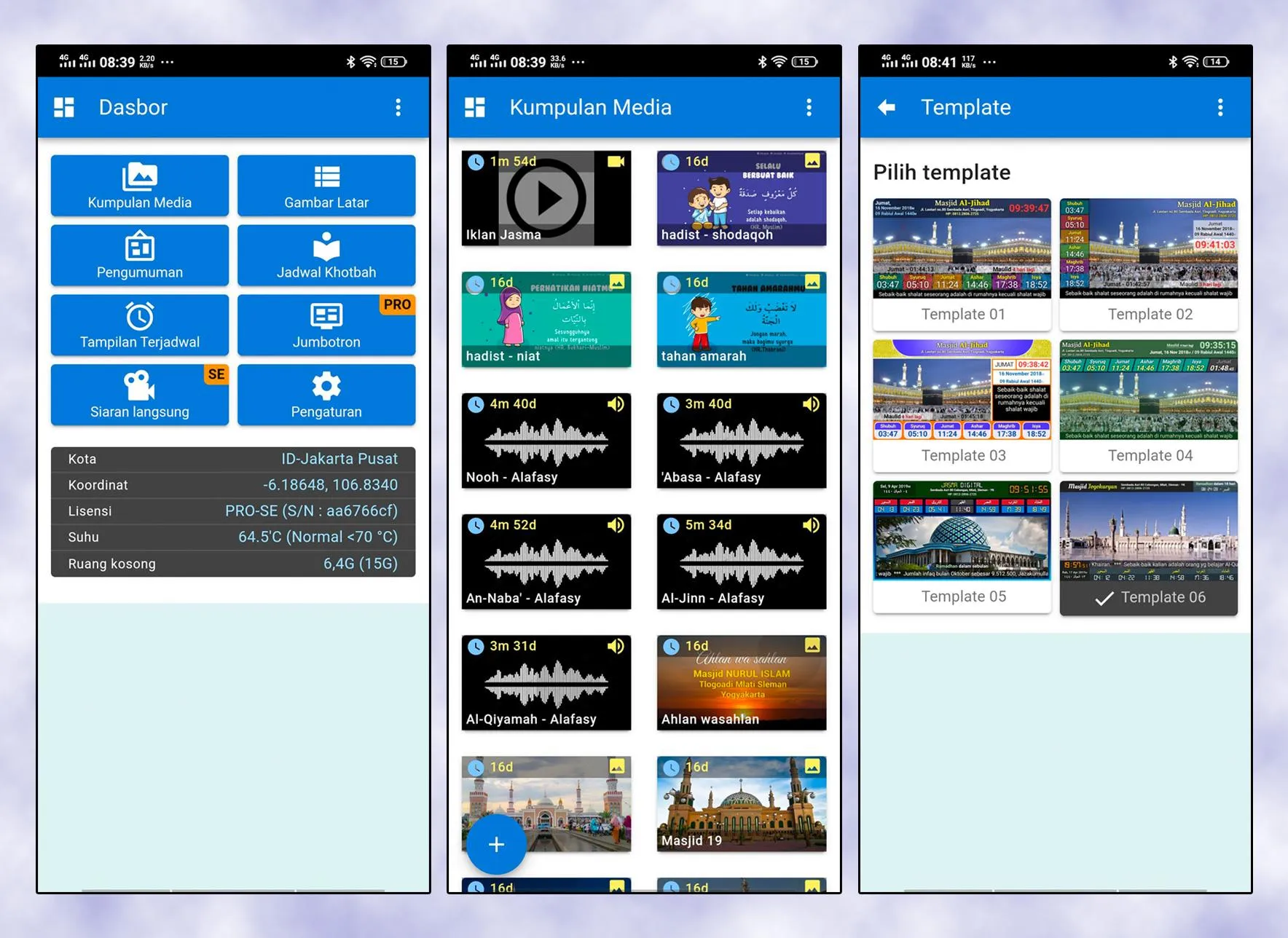This screenshot has height=938, width=1288.
Task: Go back from the Template screen
Action: click(887, 108)
